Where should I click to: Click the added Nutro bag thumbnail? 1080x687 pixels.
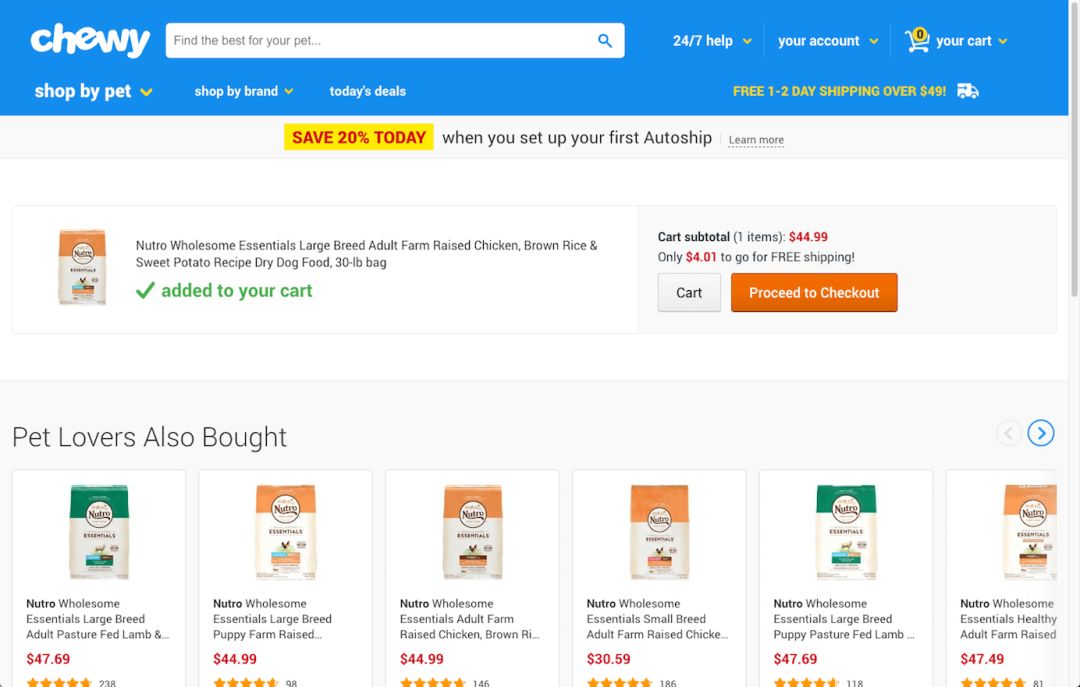point(82,267)
